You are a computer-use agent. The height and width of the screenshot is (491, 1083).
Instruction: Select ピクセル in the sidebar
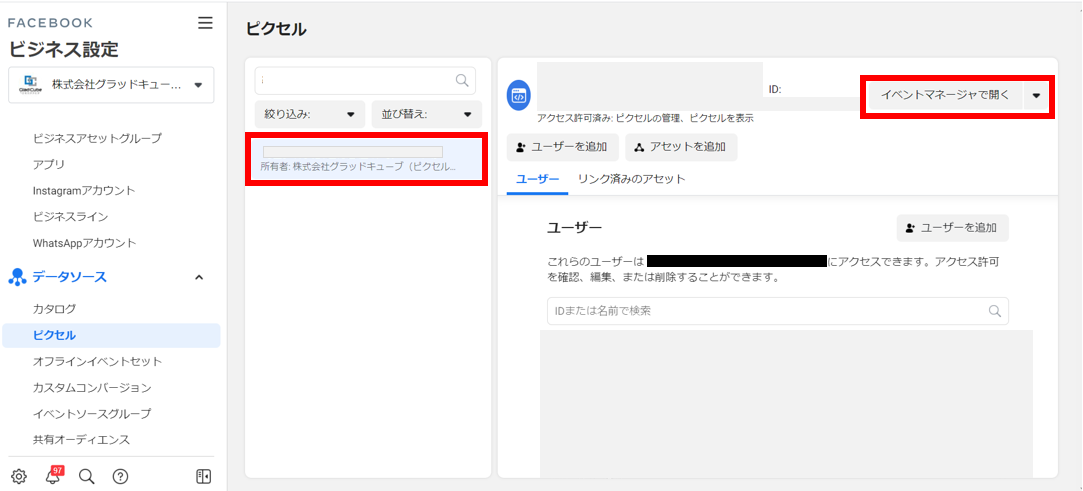tap(111, 335)
